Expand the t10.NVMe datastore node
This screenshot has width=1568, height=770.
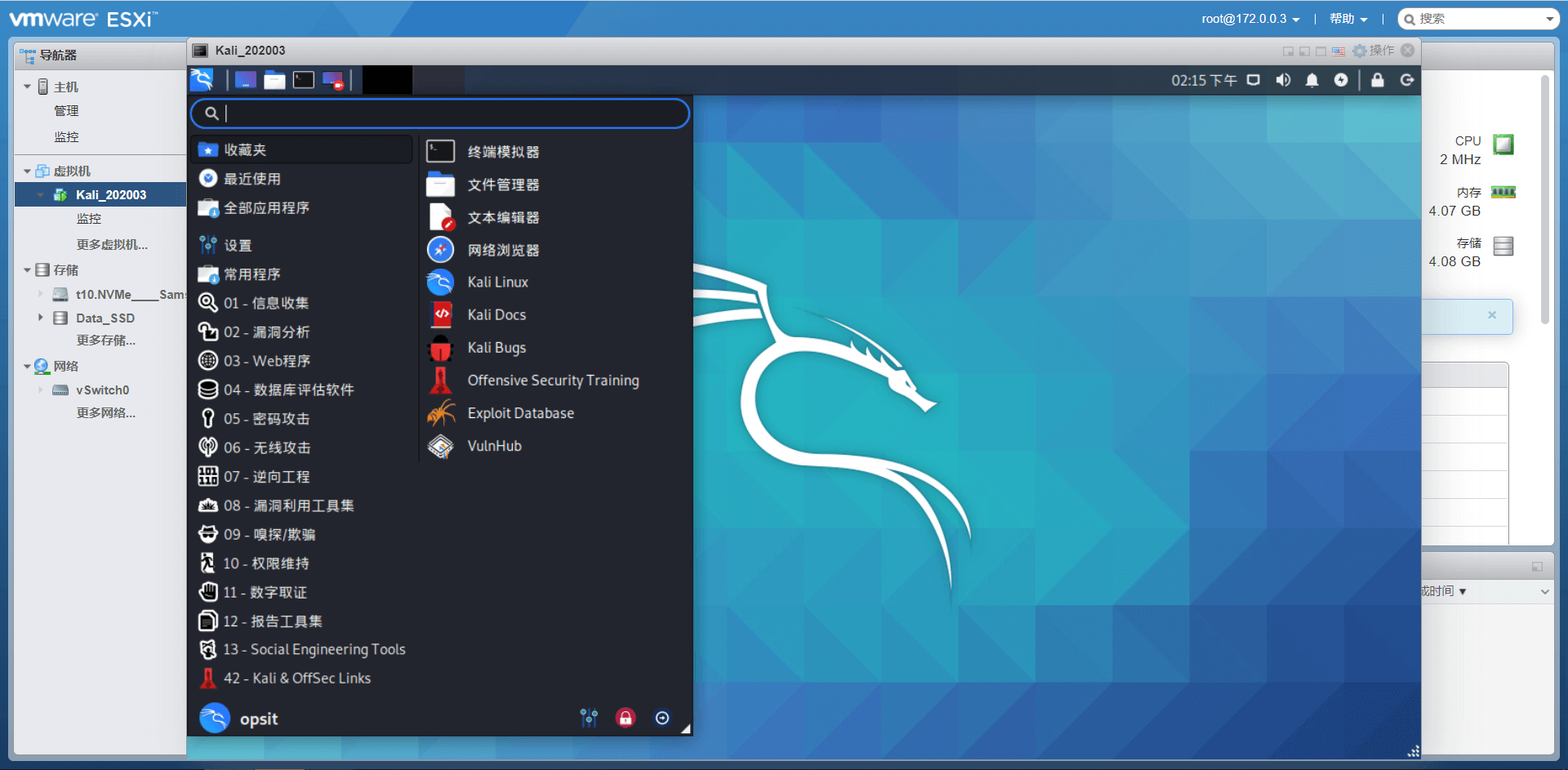point(41,294)
